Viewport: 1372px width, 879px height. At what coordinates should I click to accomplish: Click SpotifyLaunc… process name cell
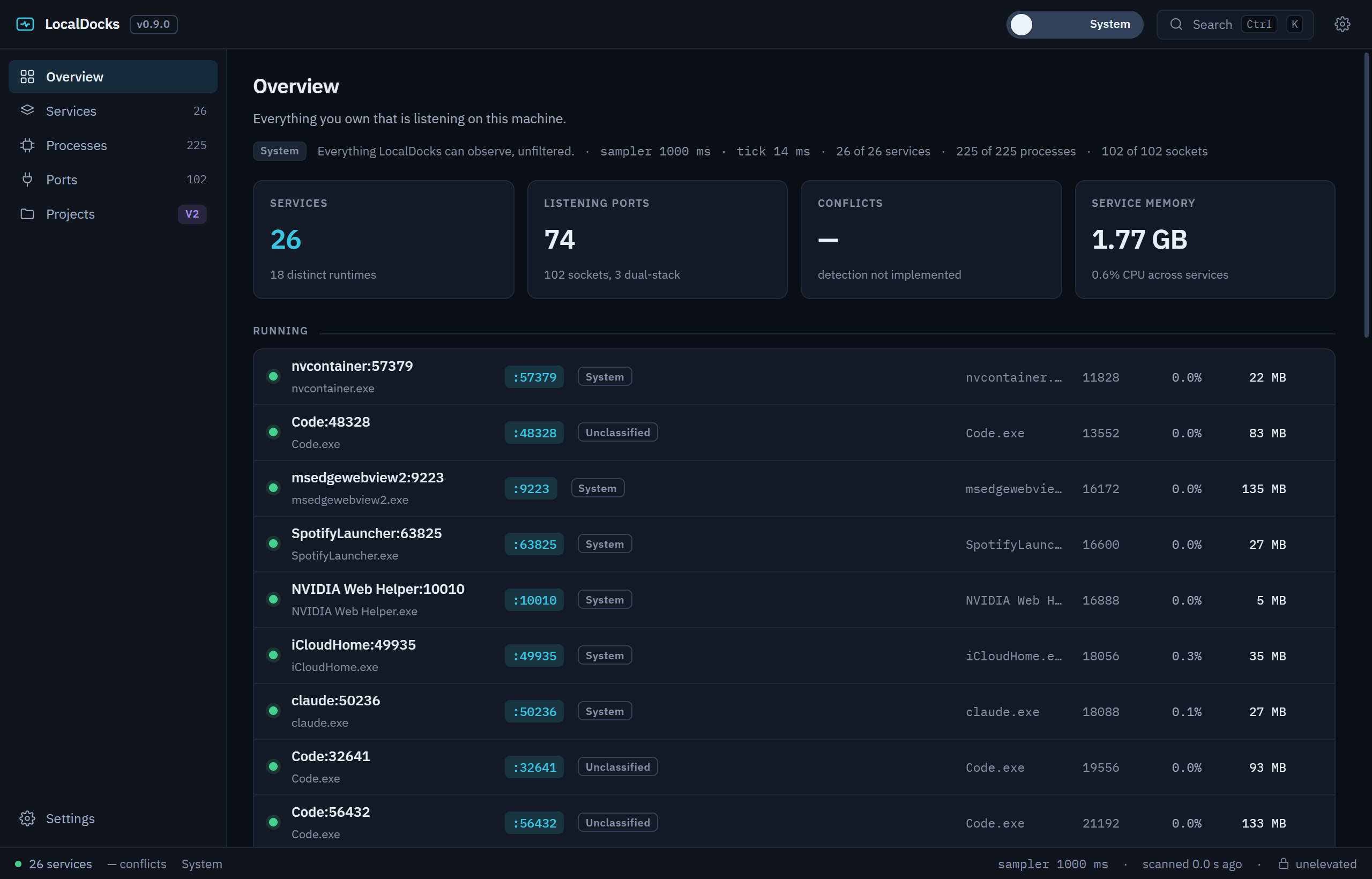pyautogui.click(x=1013, y=545)
